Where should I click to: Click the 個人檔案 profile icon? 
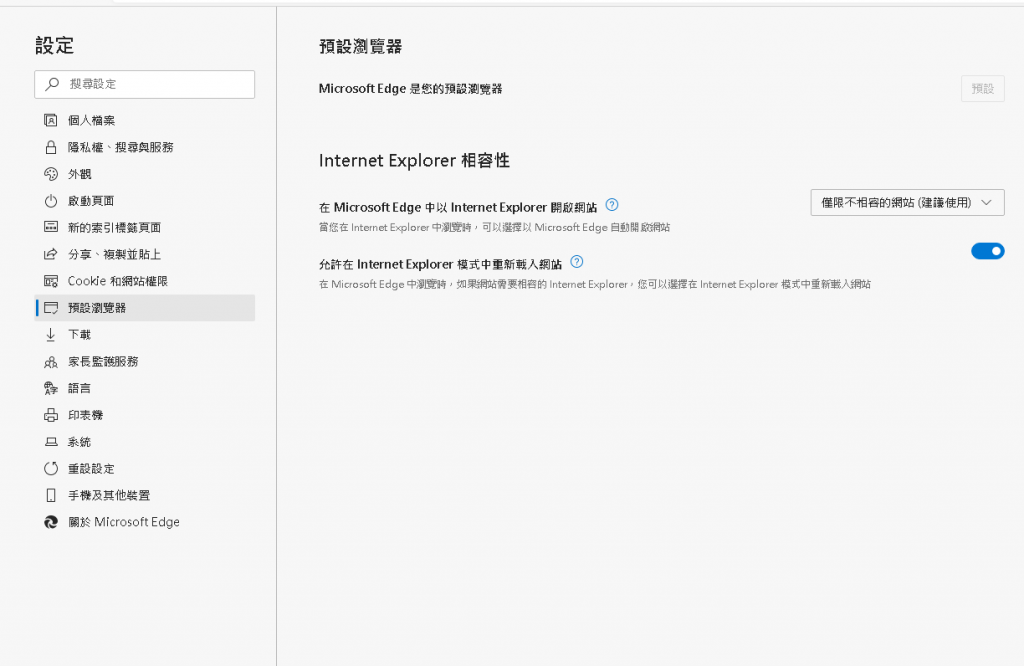[50, 120]
